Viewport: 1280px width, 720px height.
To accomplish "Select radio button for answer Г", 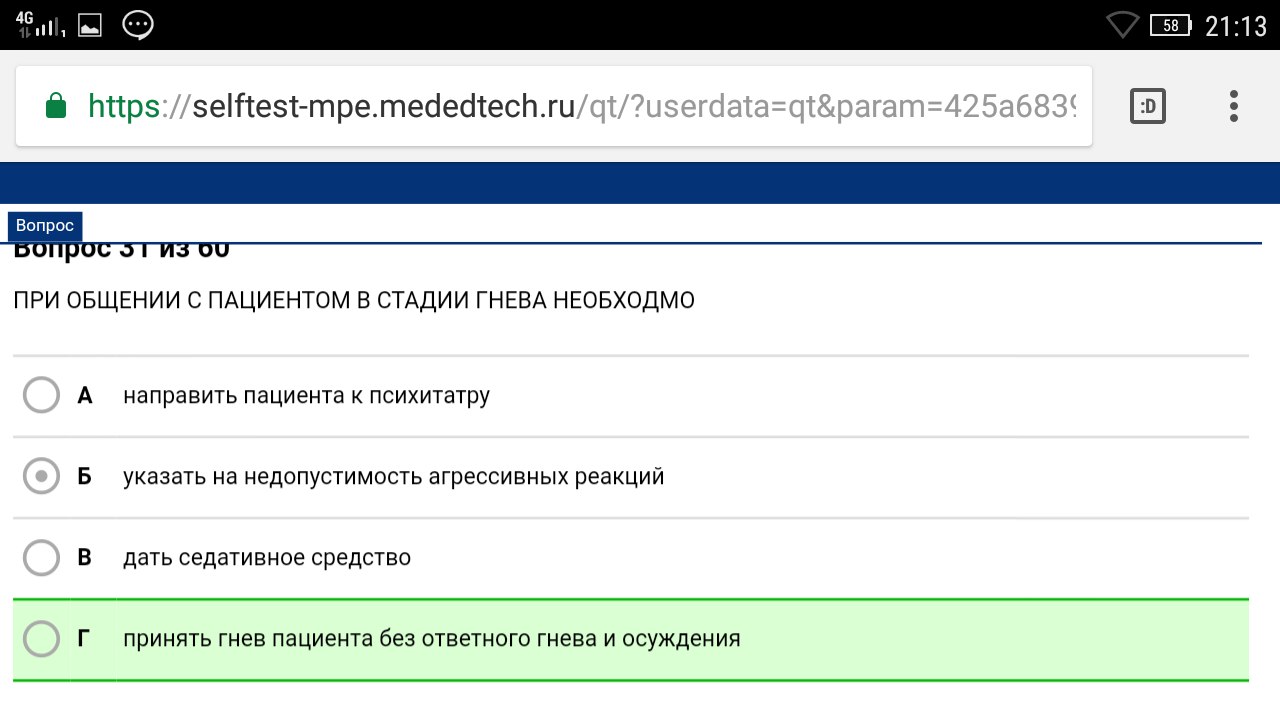I will (x=41, y=638).
